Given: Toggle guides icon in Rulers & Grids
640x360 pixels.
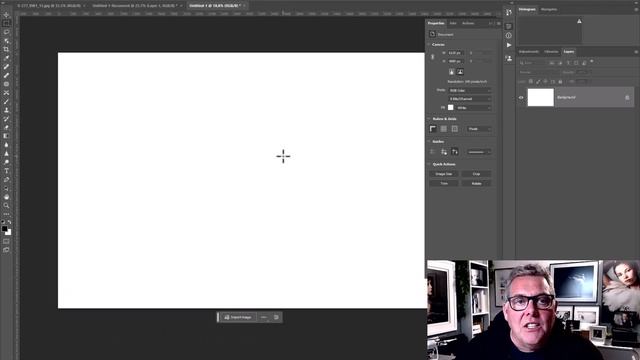Looking at the screenshot, I should [x=455, y=129].
